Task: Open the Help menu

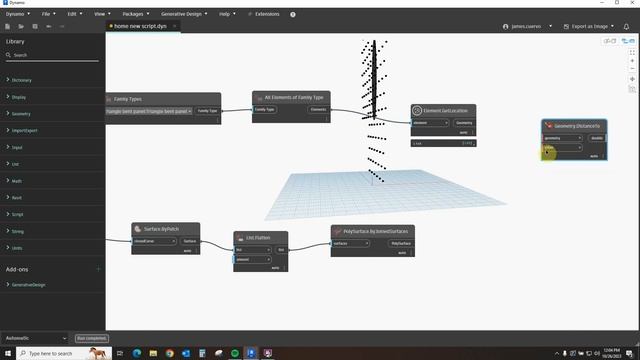Action: tap(227, 14)
